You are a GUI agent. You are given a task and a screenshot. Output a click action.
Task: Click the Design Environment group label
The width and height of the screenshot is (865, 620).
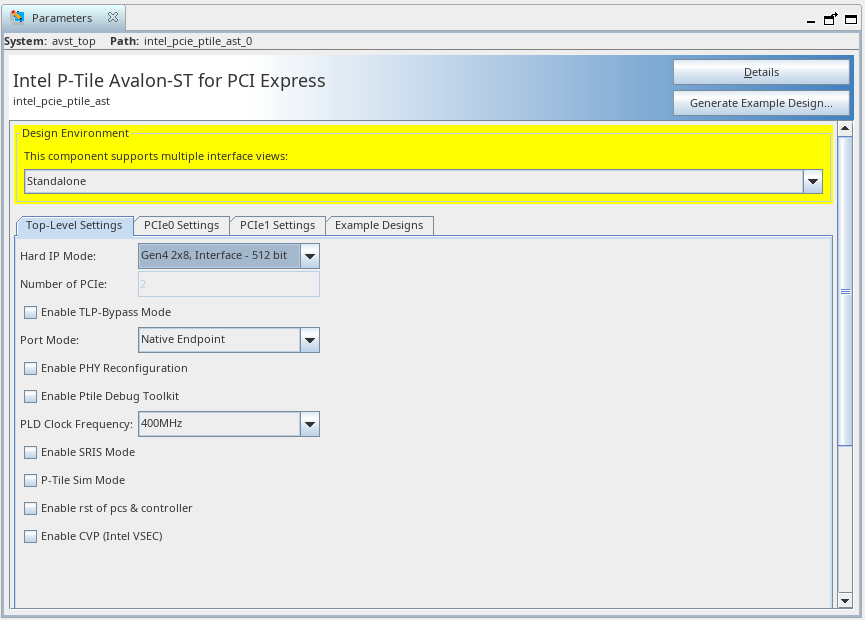coord(76,133)
